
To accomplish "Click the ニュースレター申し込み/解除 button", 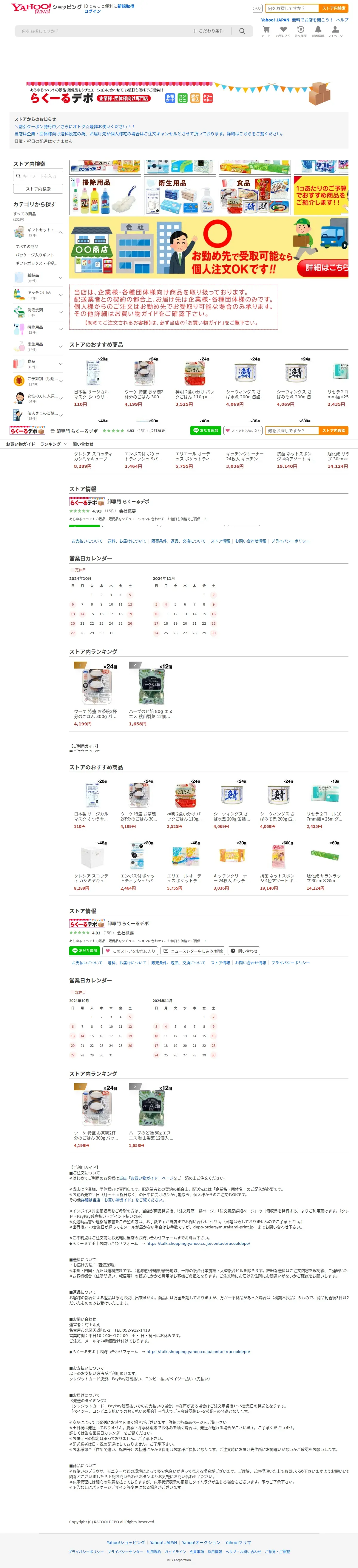I will [x=193, y=951].
